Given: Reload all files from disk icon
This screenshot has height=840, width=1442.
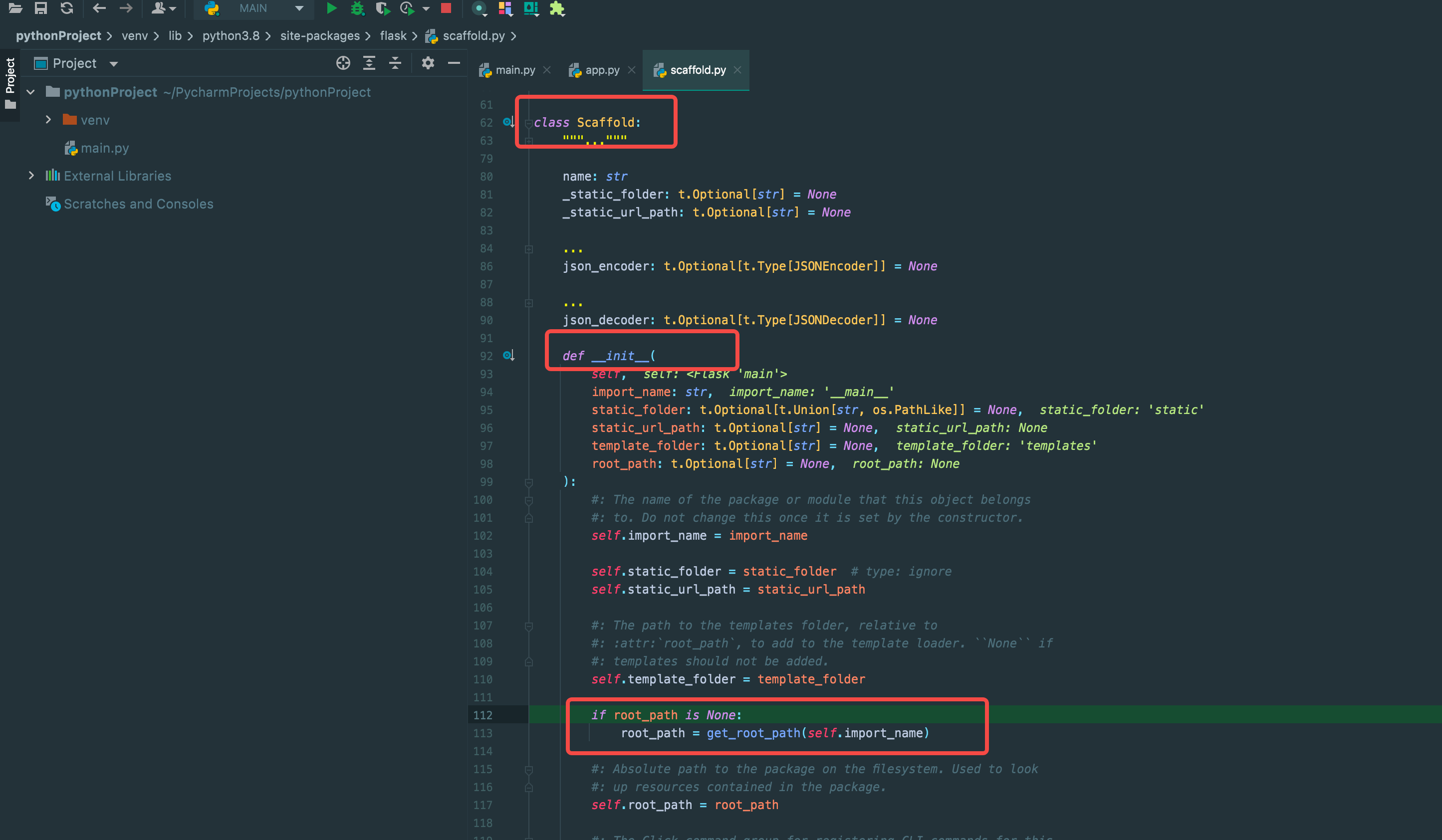Looking at the screenshot, I should 67,8.
